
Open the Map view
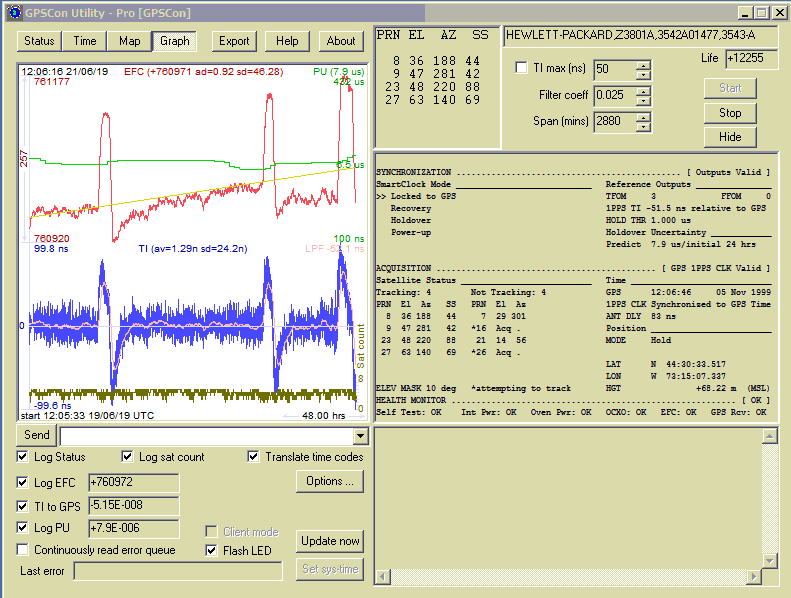pyautogui.click(x=130, y=41)
